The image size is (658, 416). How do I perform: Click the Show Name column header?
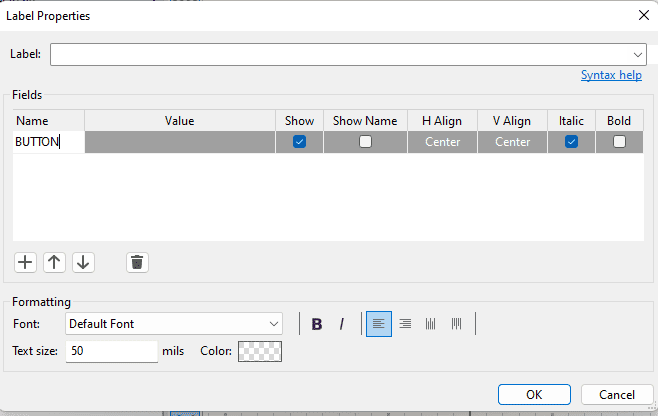(x=366, y=121)
